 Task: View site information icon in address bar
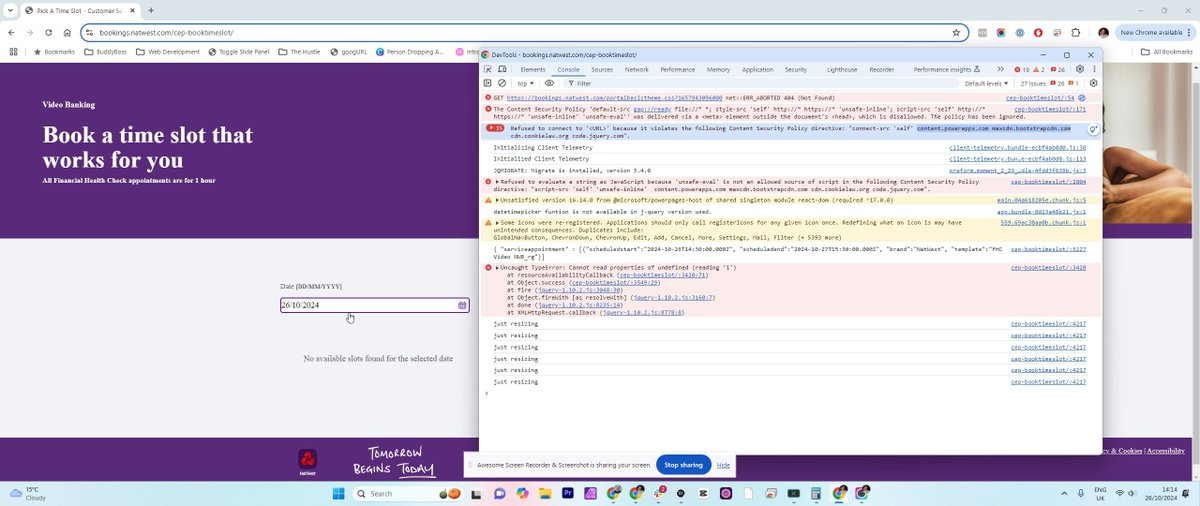click(x=89, y=32)
